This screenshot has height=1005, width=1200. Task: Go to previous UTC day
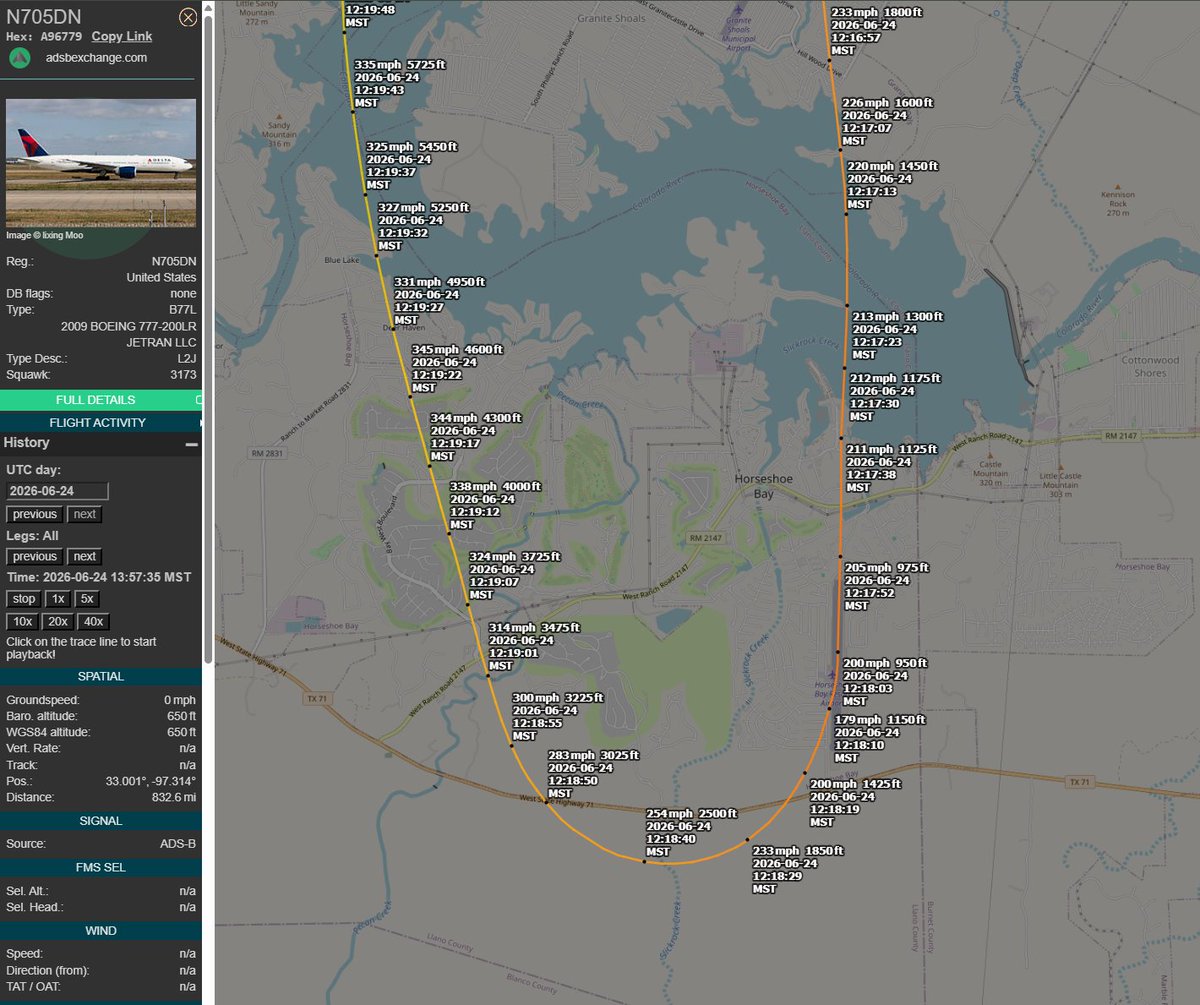coord(35,514)
